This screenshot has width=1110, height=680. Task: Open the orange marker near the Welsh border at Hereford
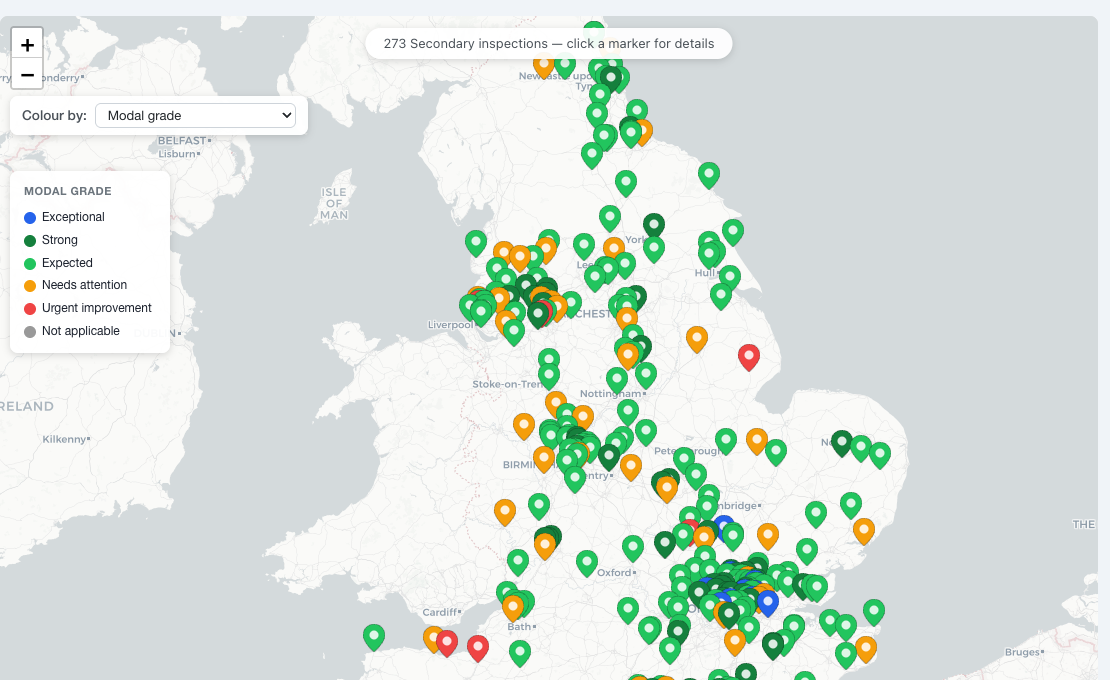coord(505,512)
